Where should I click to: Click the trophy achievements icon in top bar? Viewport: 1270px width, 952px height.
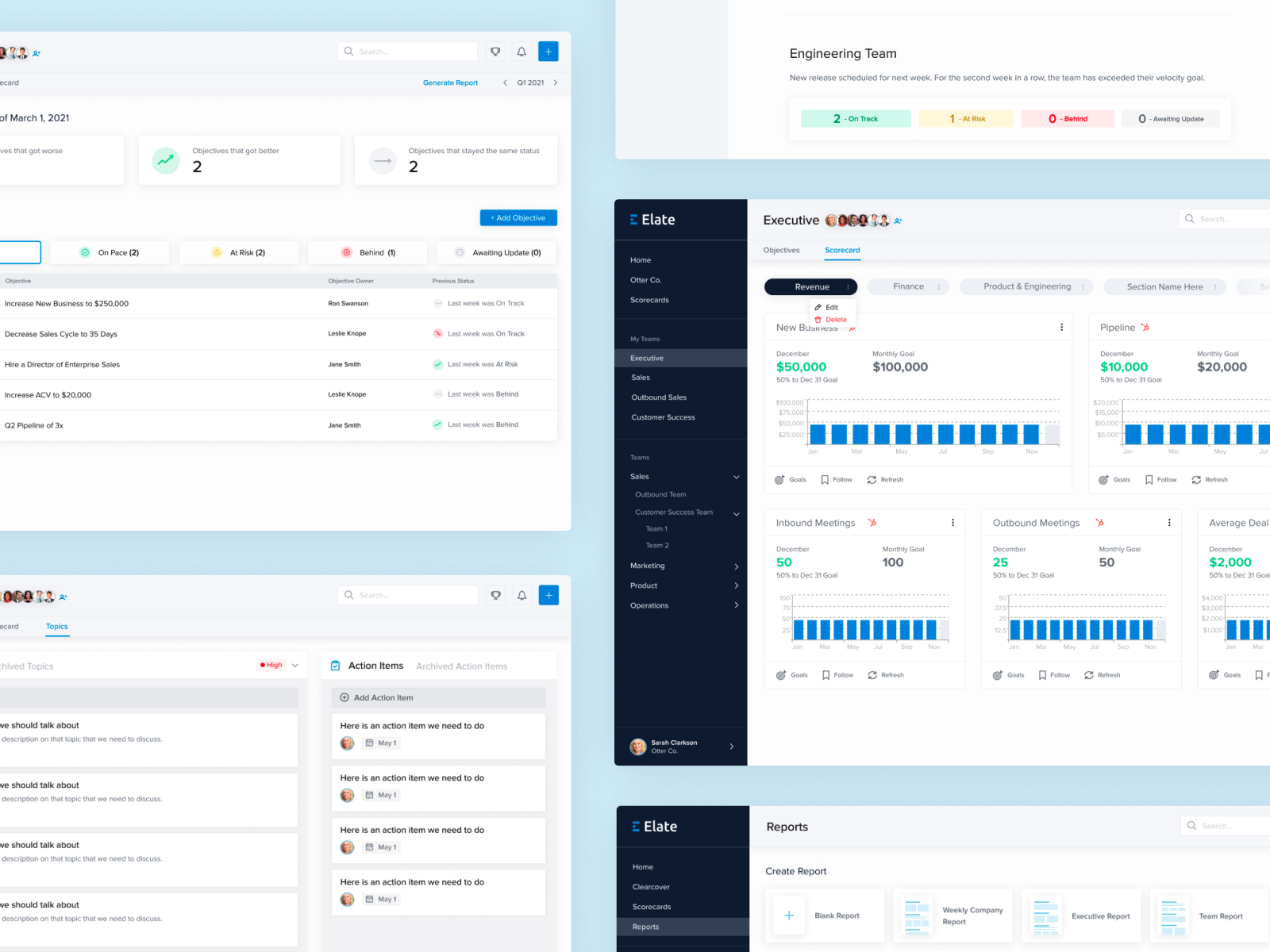(495, 51)
